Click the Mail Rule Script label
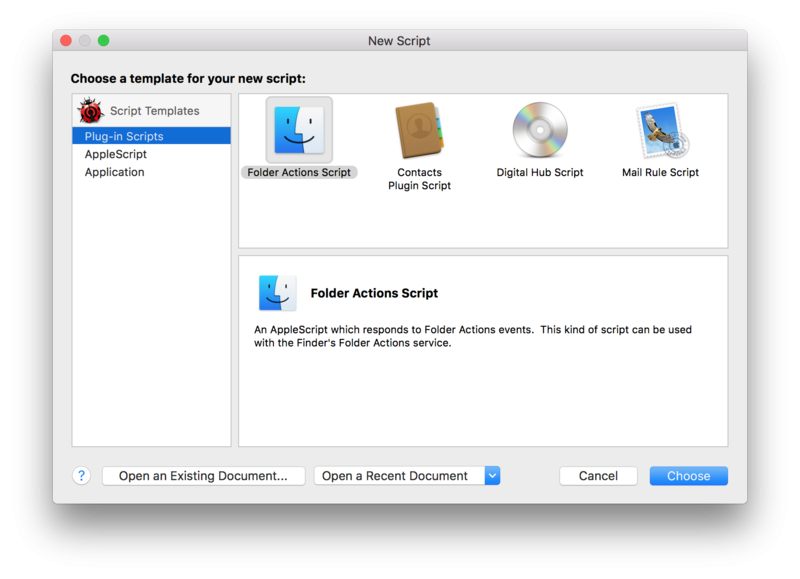Screen dimensions: 800x579 (x=661, y=172)
